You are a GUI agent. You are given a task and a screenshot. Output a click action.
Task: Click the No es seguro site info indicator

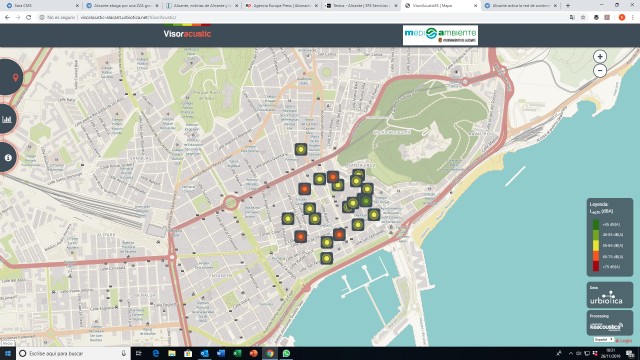(x=57, y=18)
